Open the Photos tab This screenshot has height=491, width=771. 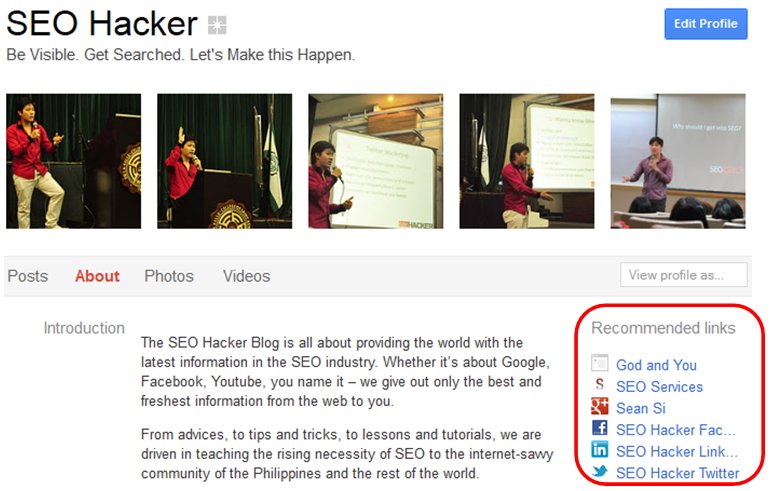coord(169,276)
